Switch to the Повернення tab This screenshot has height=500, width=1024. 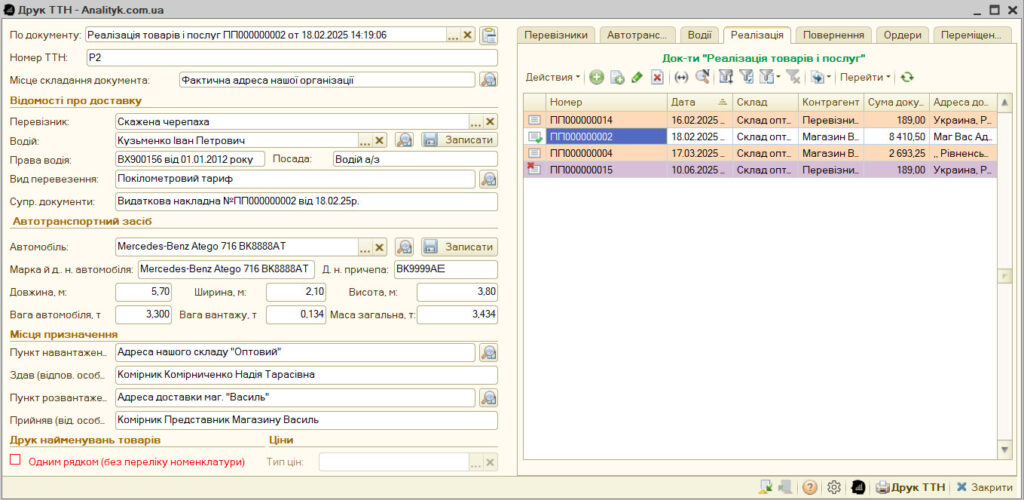coord(834,35)
